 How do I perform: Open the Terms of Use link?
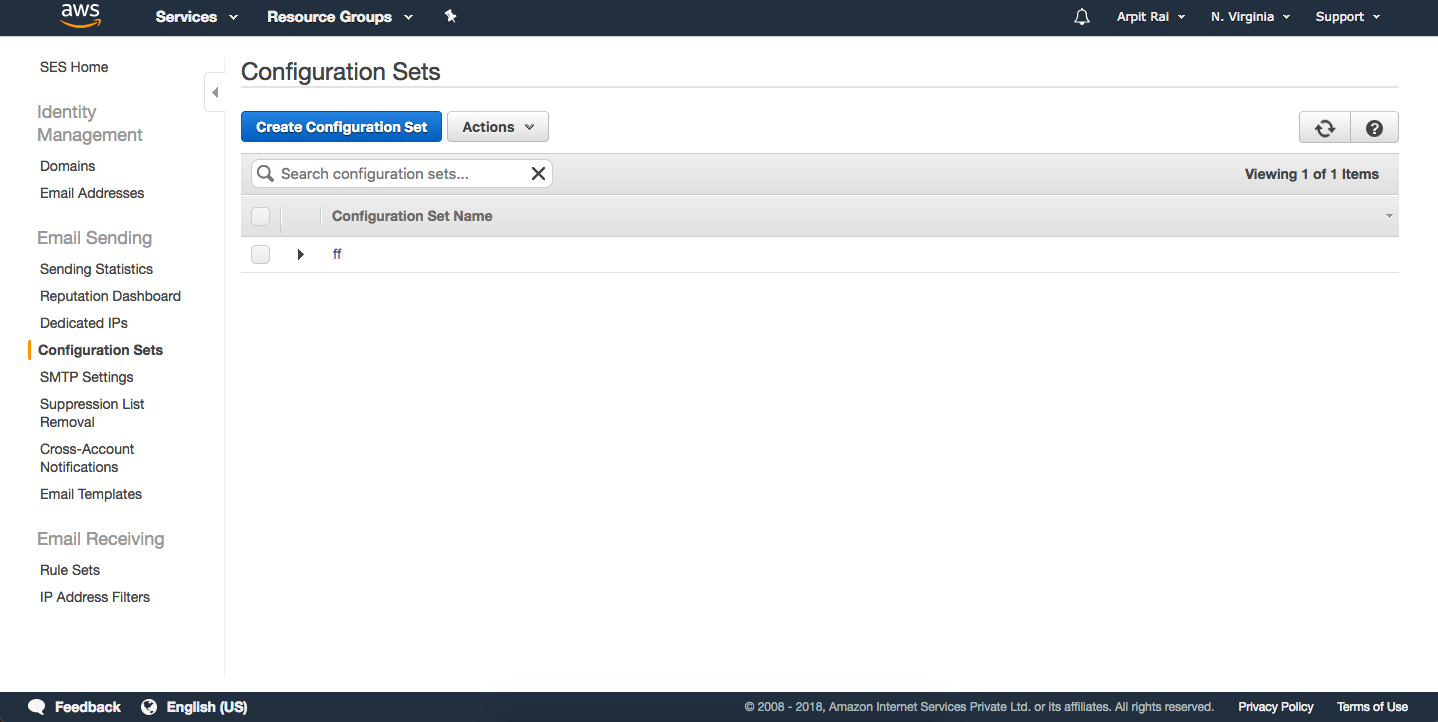click(x=1372, y=707)
